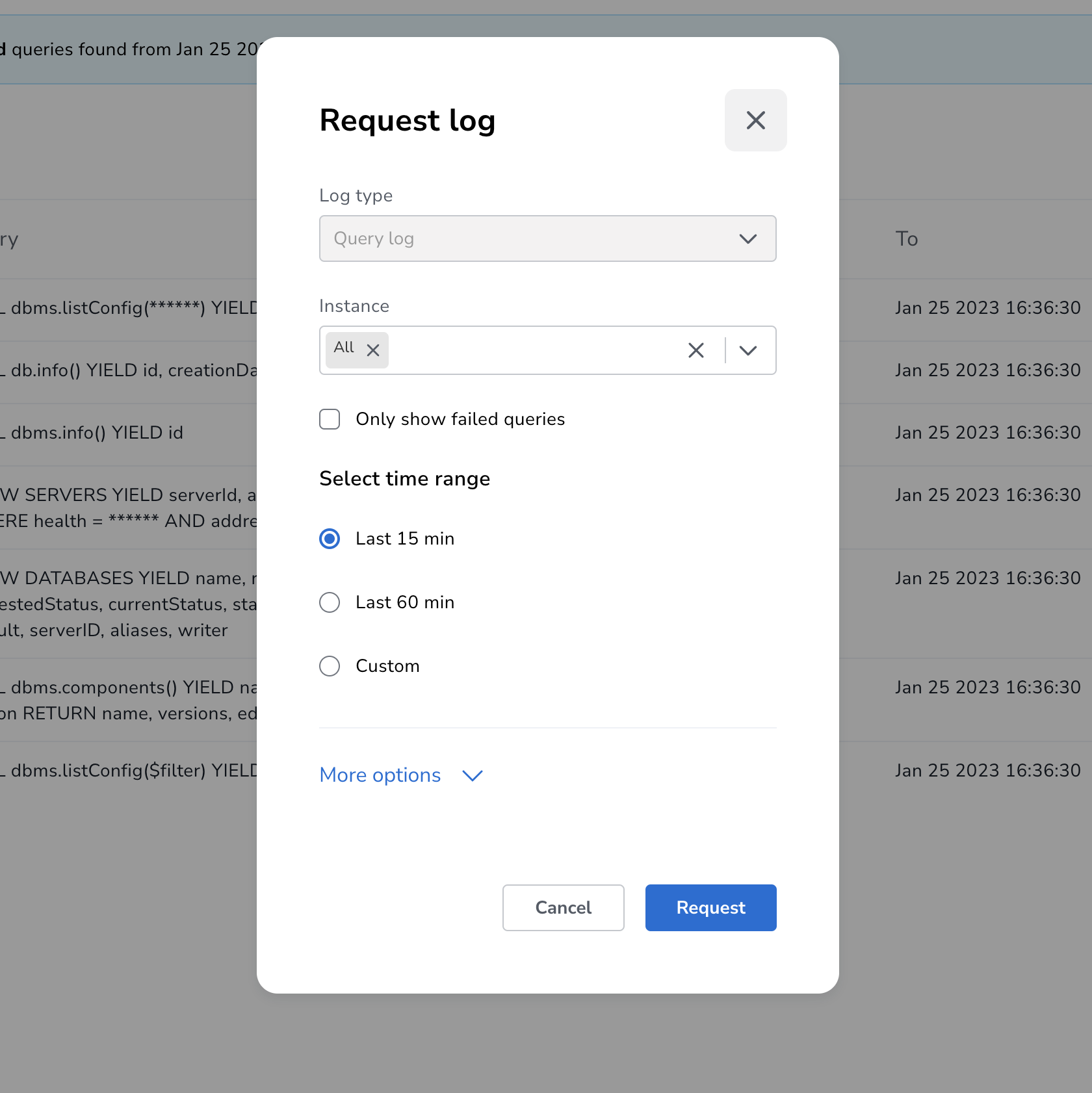Click the Request log dialog title
Screen dimensions: 1092x1093
click(x=408, y=120)
